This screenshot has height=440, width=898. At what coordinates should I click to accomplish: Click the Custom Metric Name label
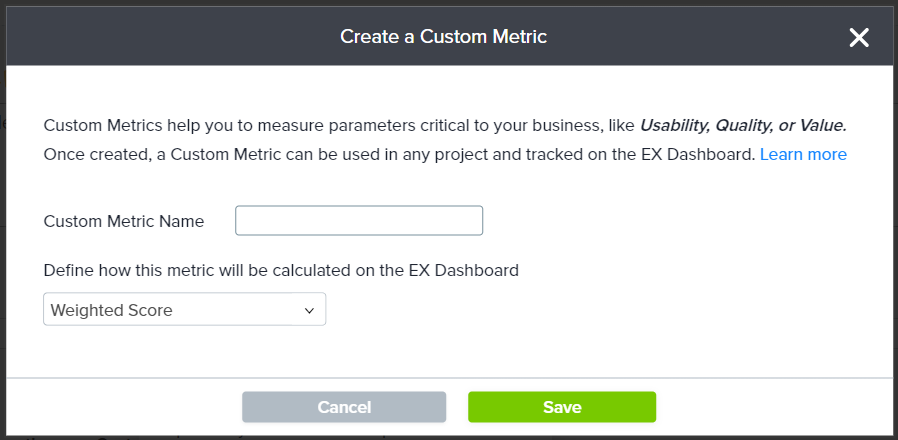124,221
